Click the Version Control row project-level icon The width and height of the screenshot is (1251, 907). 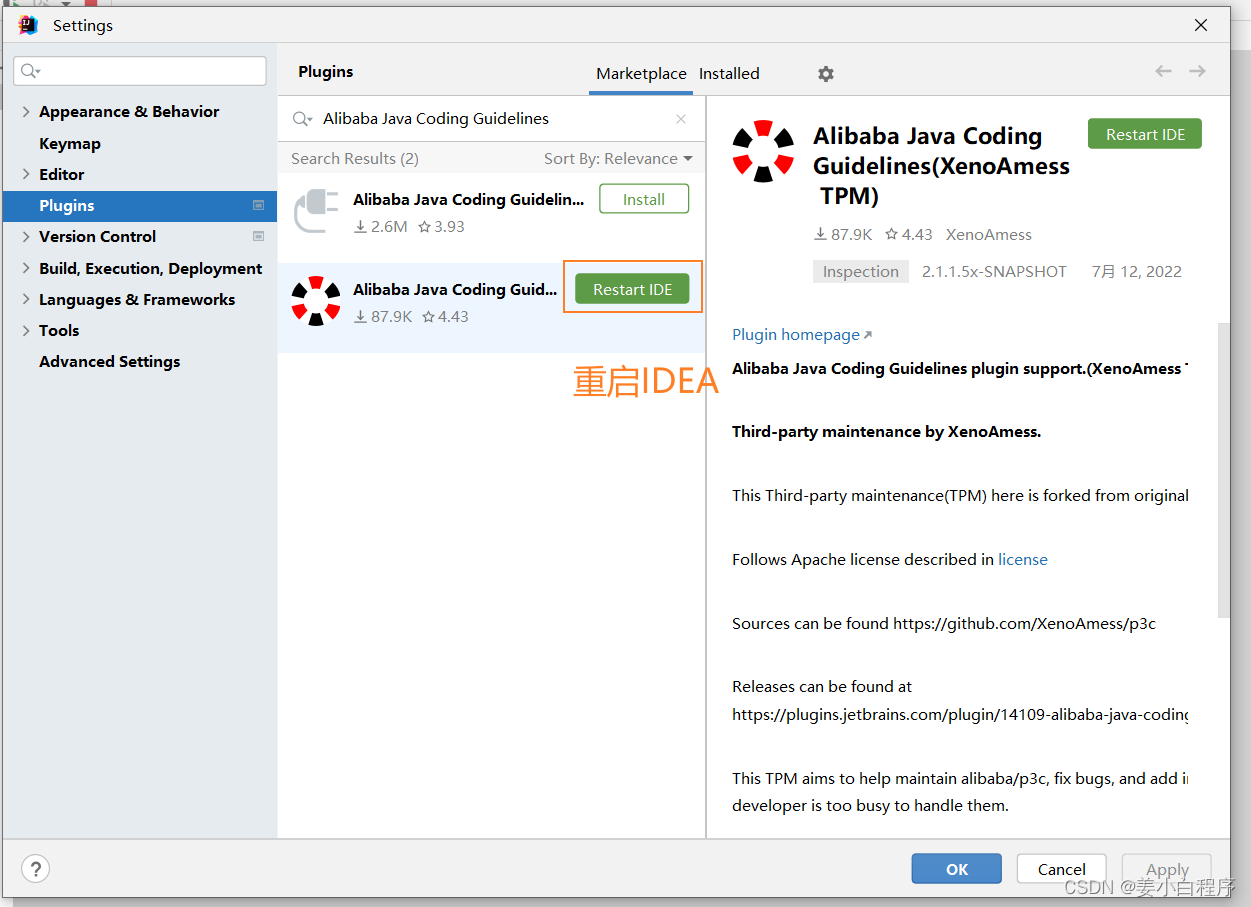coord(258,236)
